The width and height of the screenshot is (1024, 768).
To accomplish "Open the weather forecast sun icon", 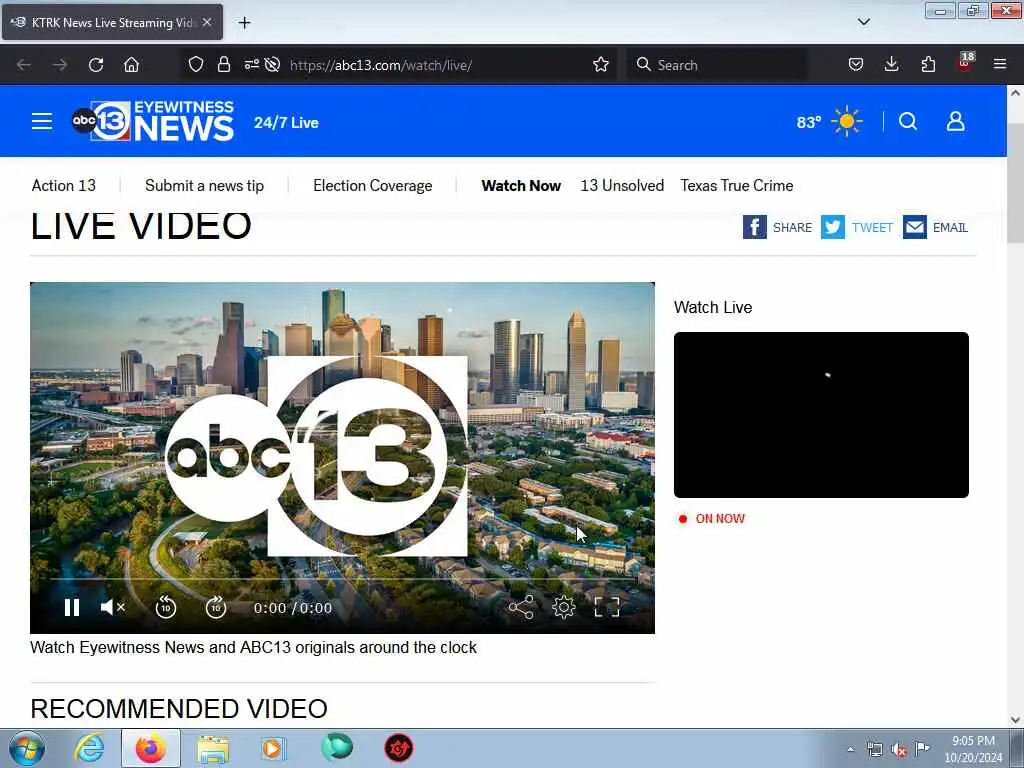I will coord(847,121).
